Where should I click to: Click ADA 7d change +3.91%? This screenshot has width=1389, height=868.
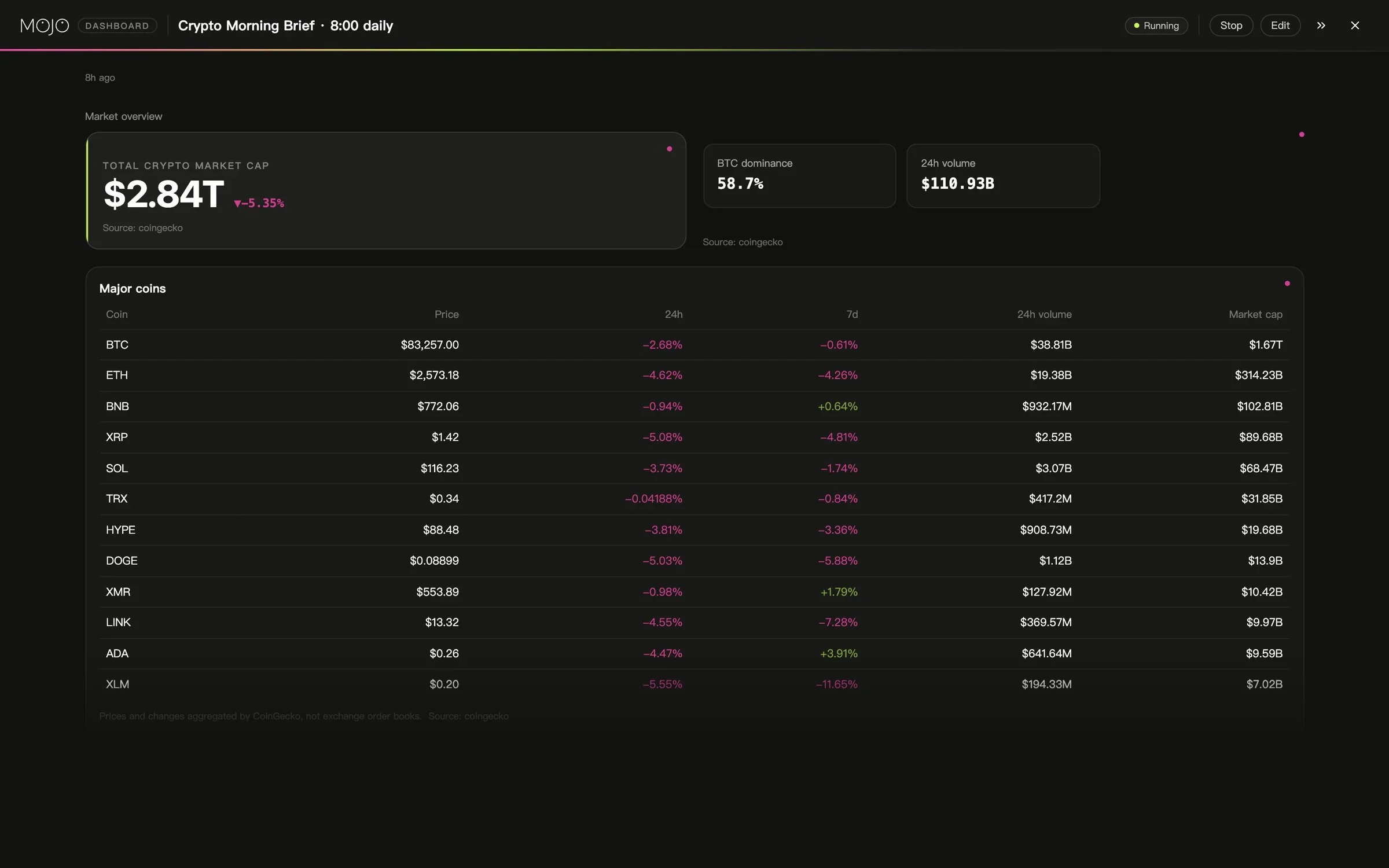click(839, 653)
